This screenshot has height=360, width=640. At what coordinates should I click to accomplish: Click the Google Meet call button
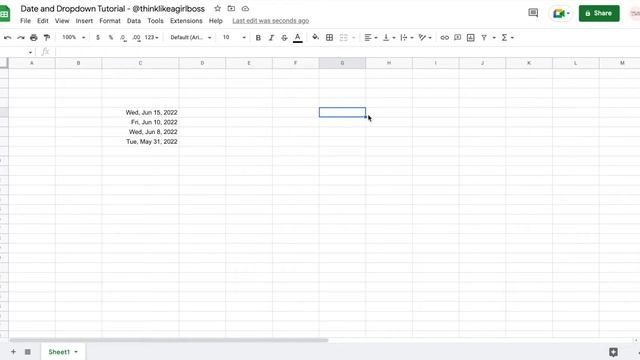coord(561,13)
